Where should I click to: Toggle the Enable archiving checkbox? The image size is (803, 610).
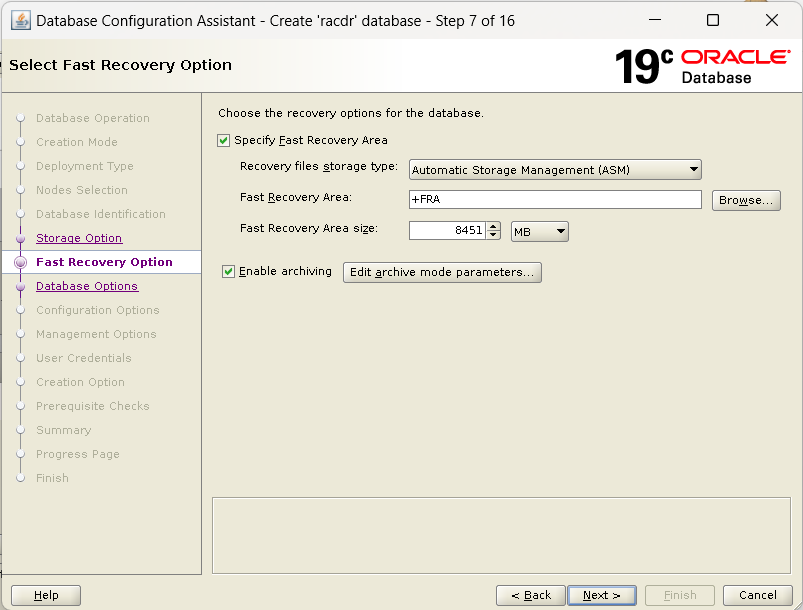click(x=228, y=271)
